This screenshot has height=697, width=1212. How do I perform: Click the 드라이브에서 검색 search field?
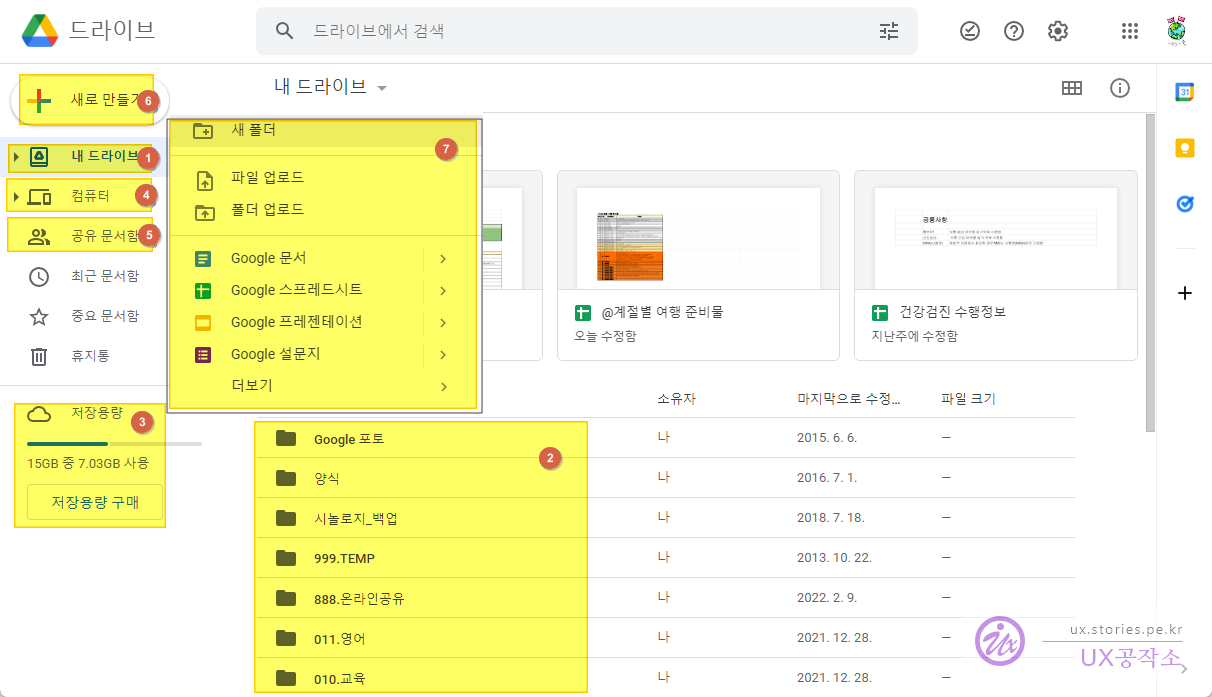click(586, 31)
